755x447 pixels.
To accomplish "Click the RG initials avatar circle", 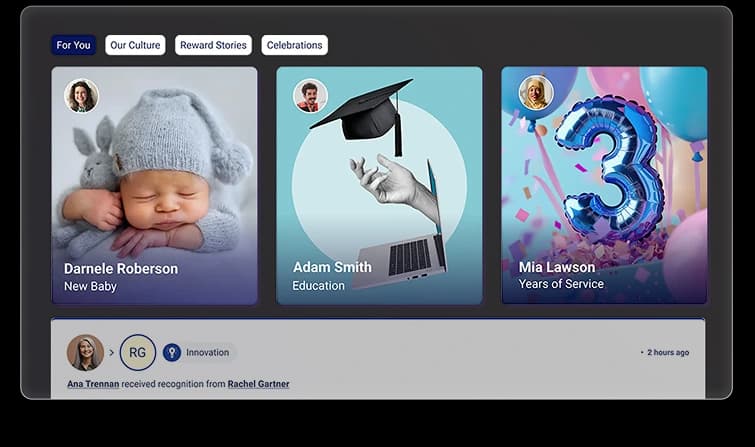I will (x=137, y=352).
